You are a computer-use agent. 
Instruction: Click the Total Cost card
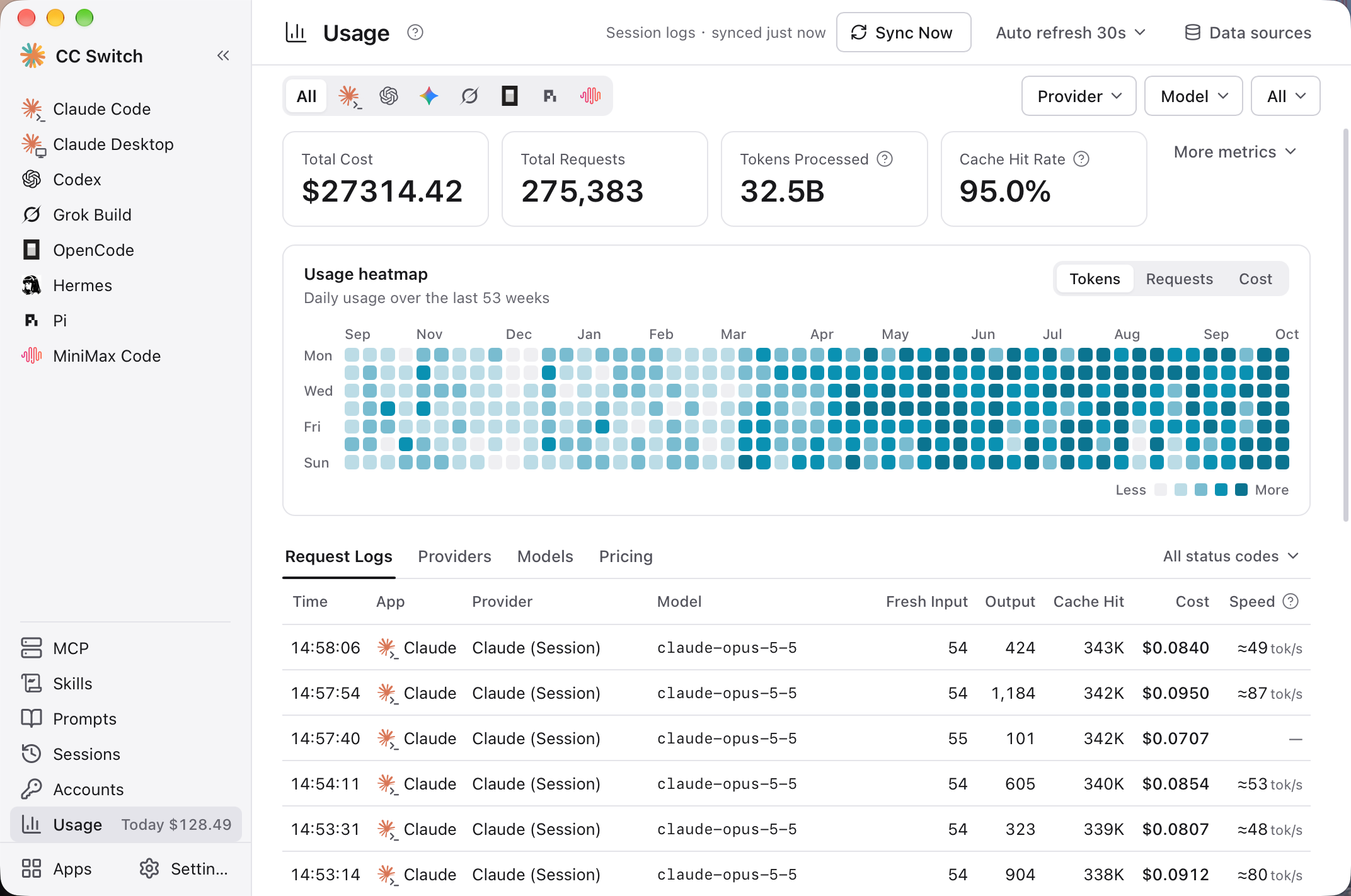(x=386, y=179)
